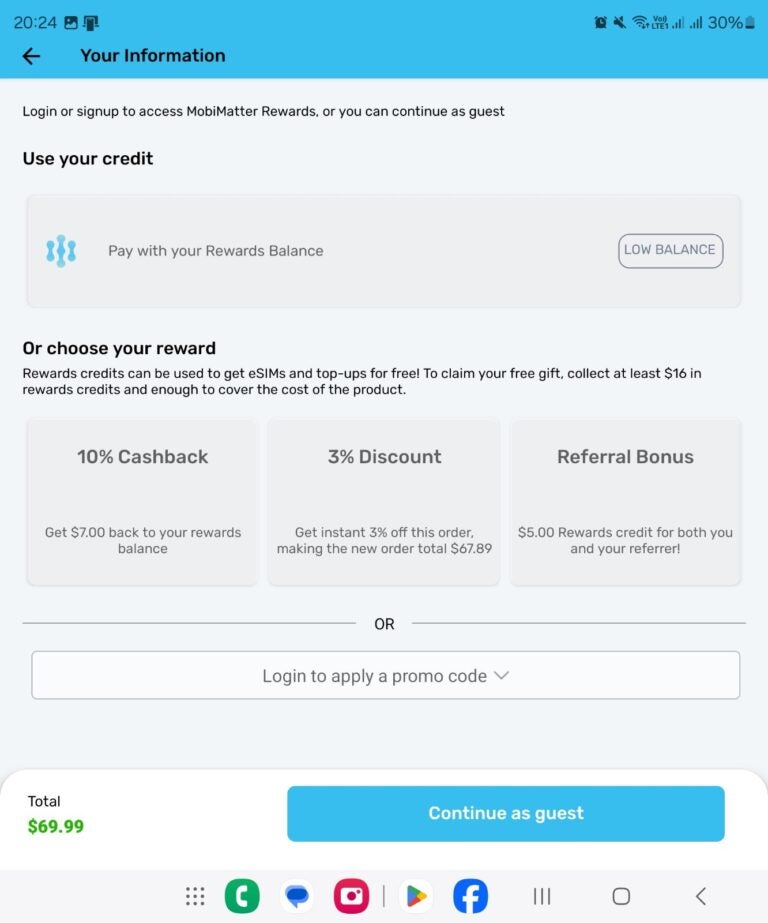The height and width of the screenshot is (923, 768).
Task: Open the app drawer grid icon
Action: (194, 896)
